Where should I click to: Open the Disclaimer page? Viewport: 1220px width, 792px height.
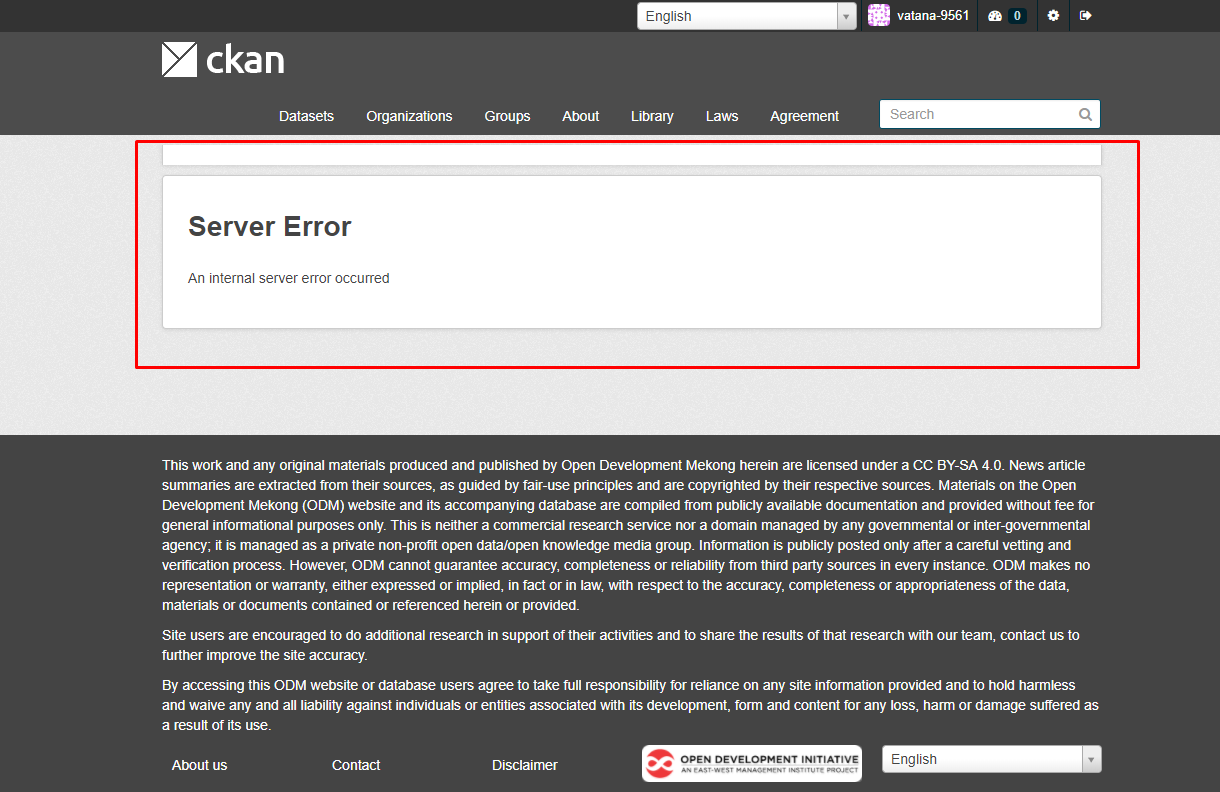[x=525, y=764]
